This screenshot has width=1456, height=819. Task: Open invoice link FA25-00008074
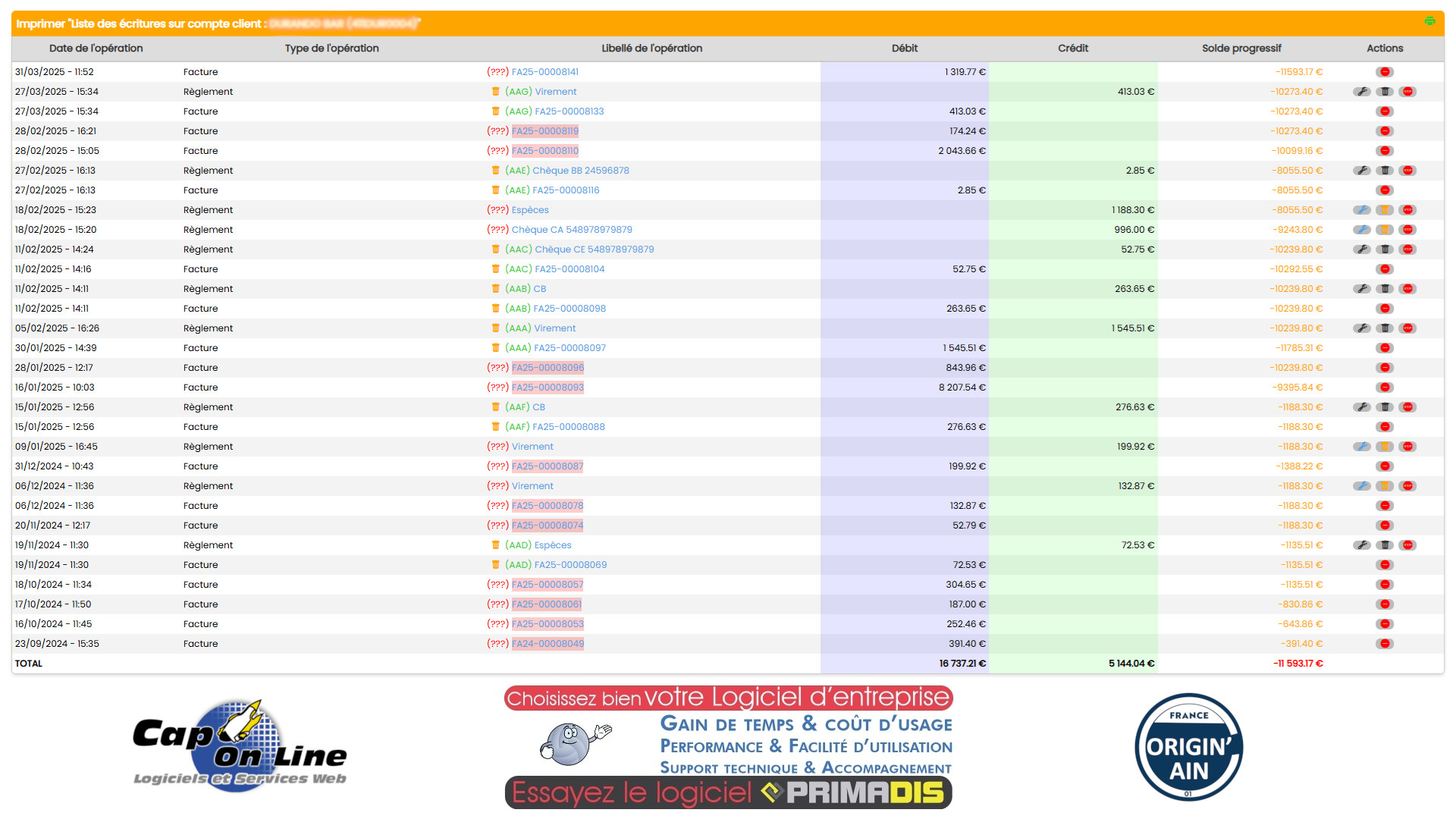(548, 526)
